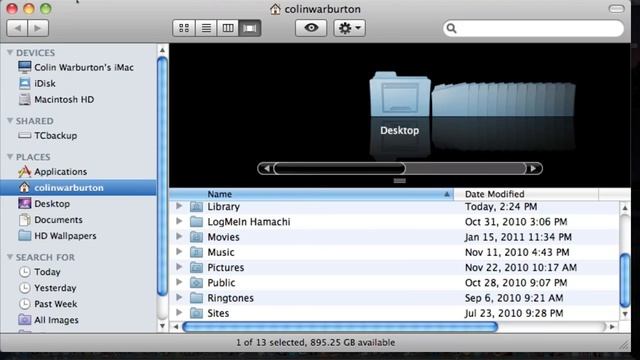Select the colinwarburton home folder in sidebar
The image size is (640, 360).
[x=78, y=188]
